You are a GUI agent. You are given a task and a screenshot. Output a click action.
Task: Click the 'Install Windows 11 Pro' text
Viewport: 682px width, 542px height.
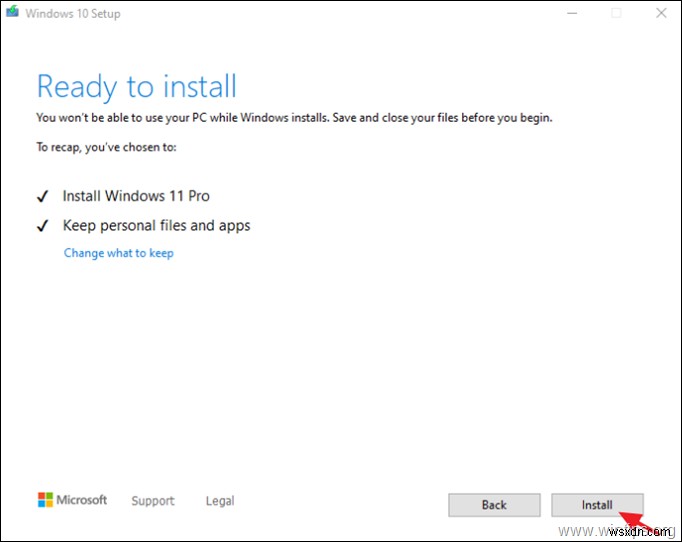[136, 196]
